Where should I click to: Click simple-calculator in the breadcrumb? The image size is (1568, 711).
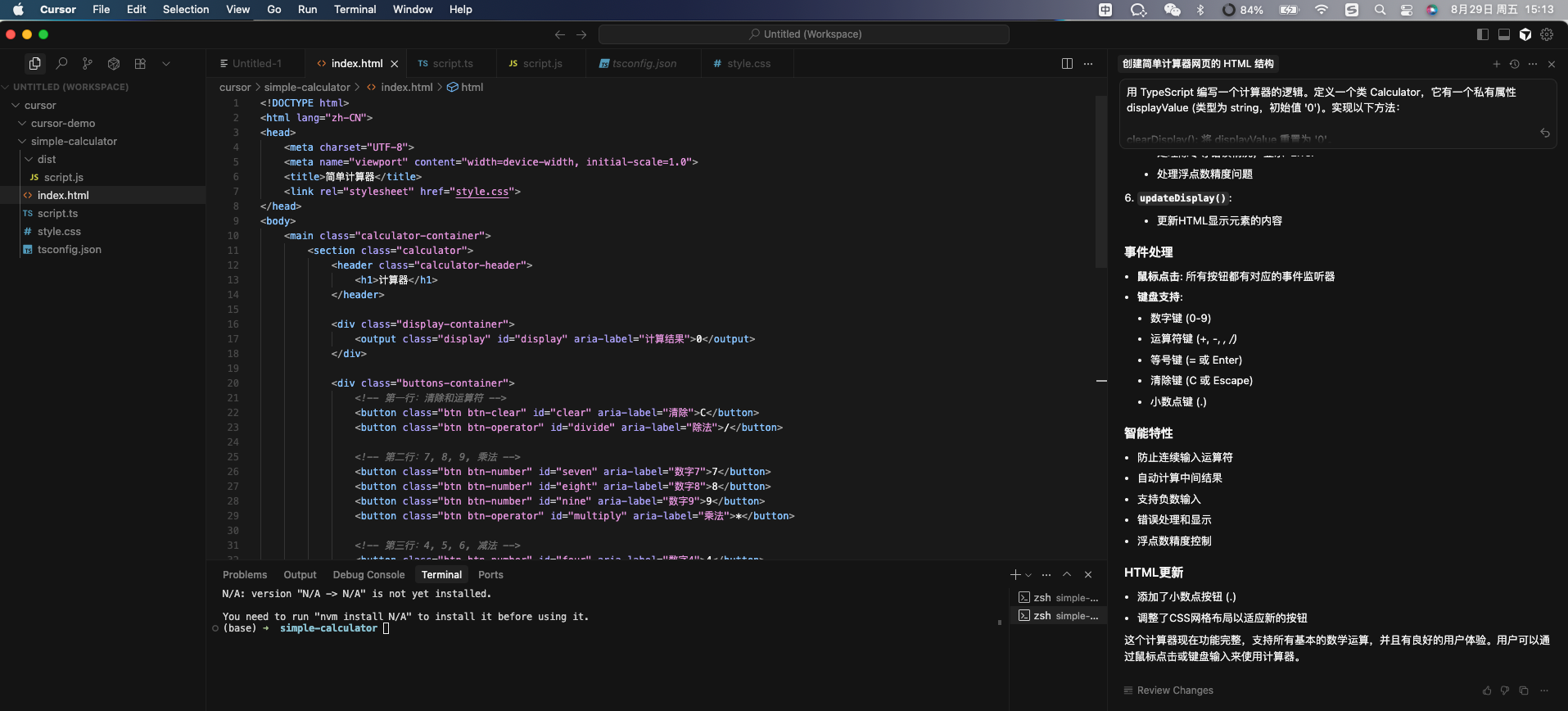click(x=307, y=87)
